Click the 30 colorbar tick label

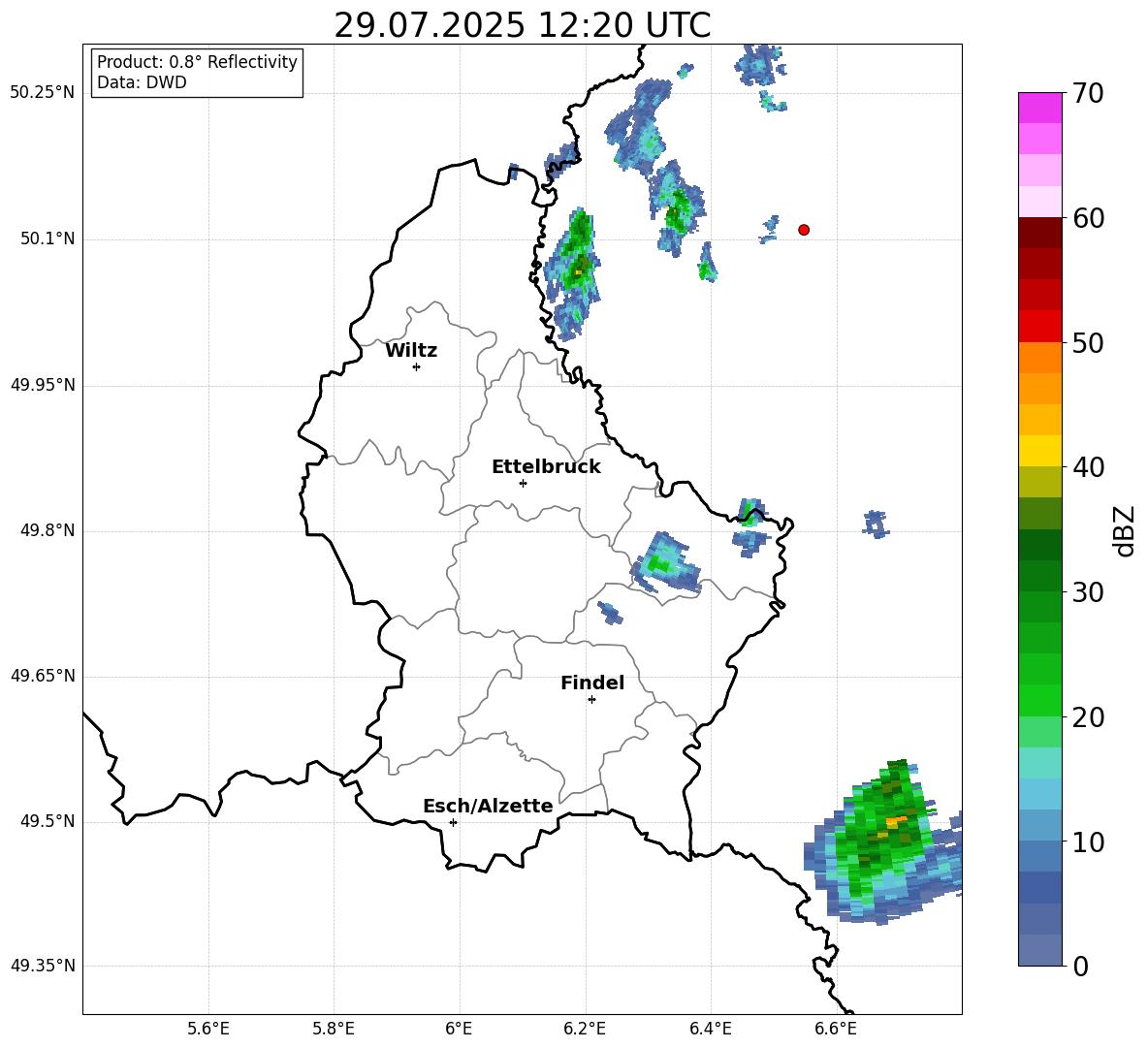[x=1088, y=592]
